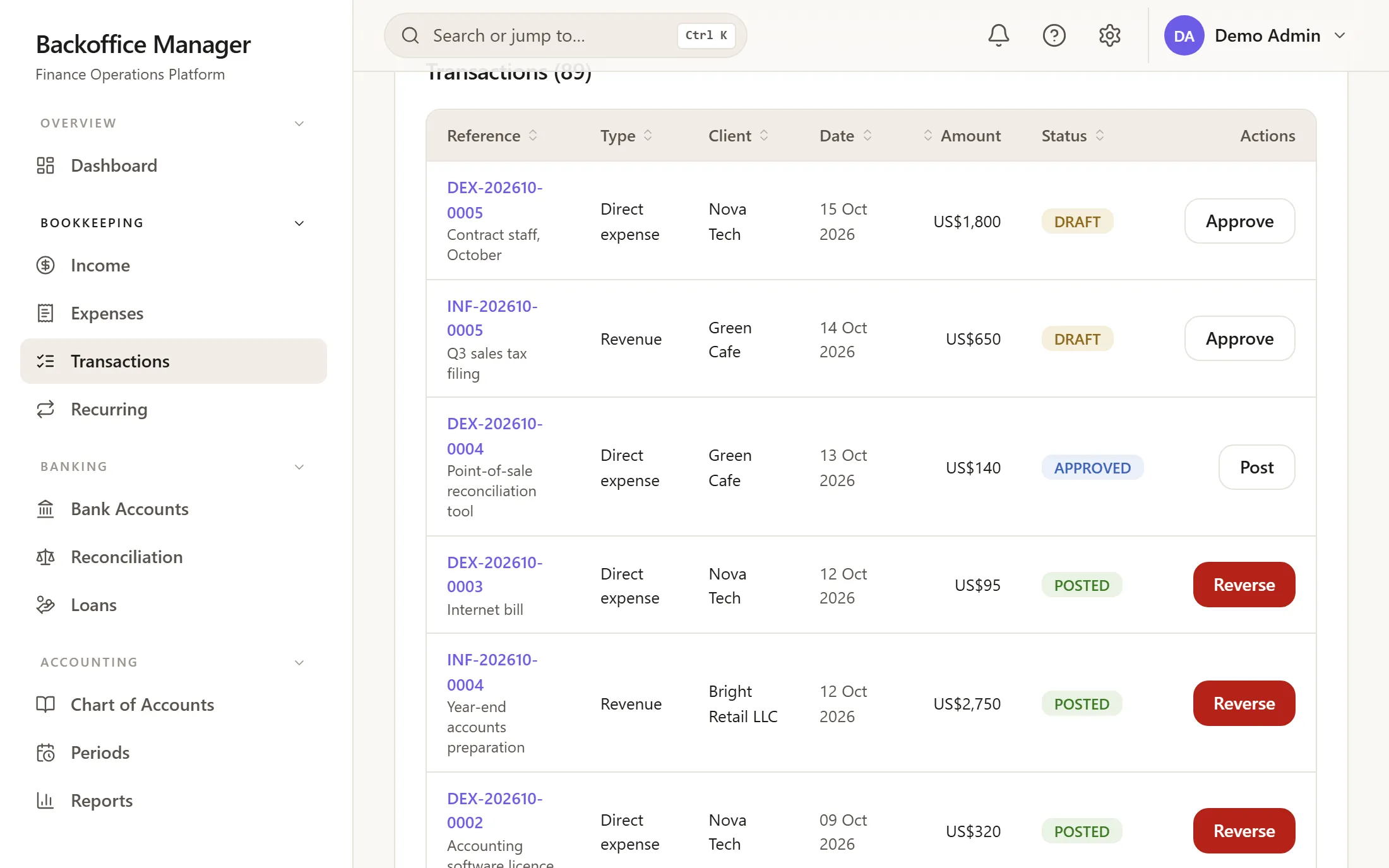Open the Dashboard menu item

[174, 165]
